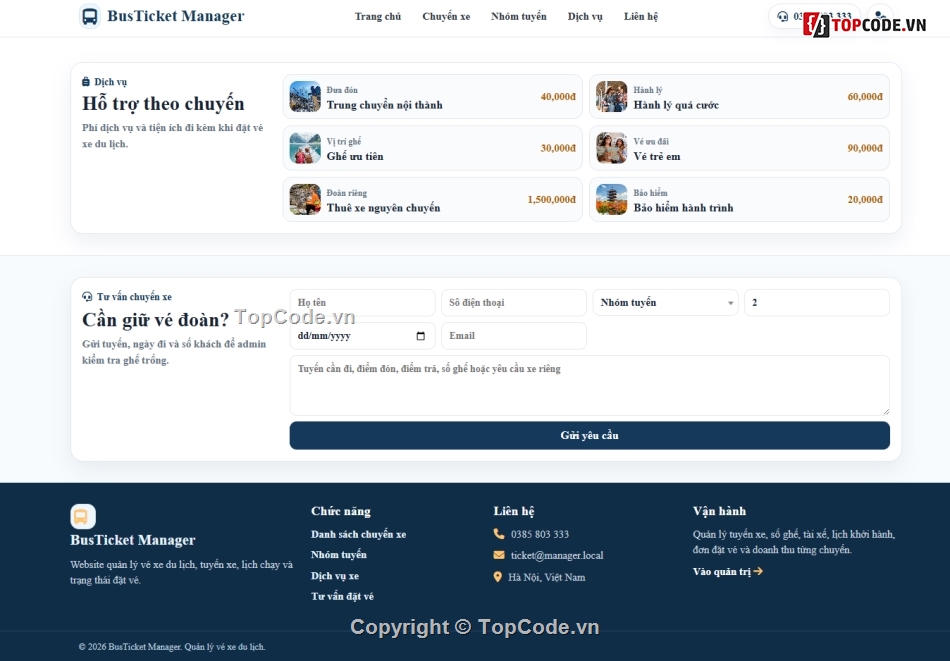Click the phone icon beside 0385 803 333

(499, 534)
